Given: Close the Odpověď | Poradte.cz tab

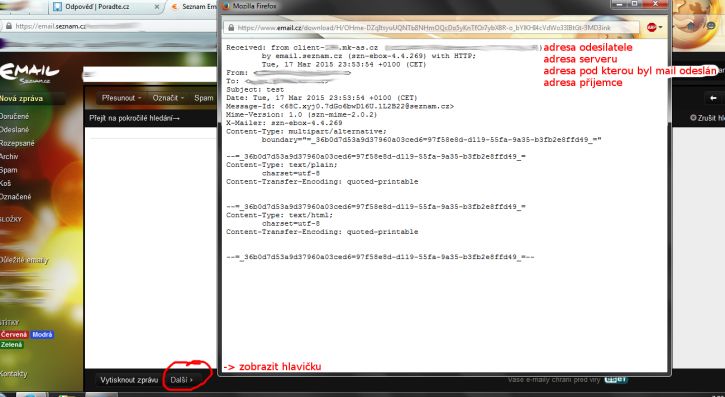Looking at the screenshot, I should pos(157,7).
